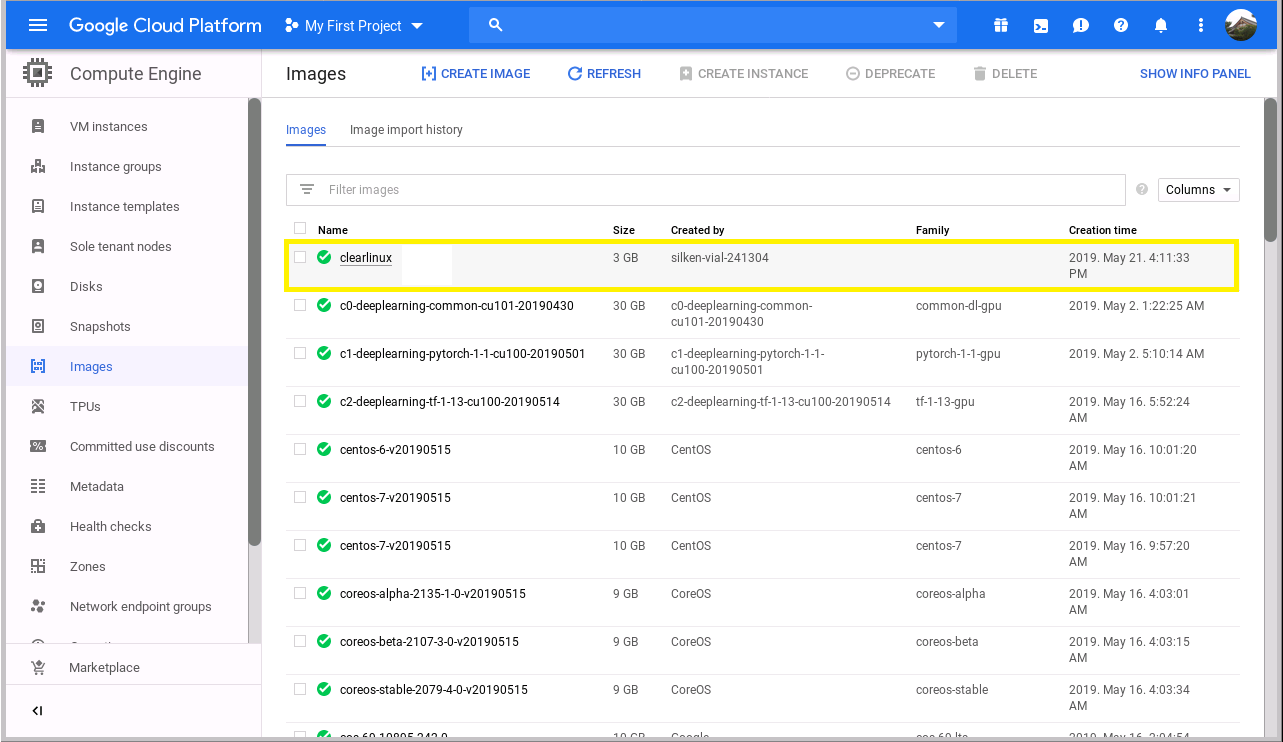Click the CREATE INSTANCE button

[743, 74]
